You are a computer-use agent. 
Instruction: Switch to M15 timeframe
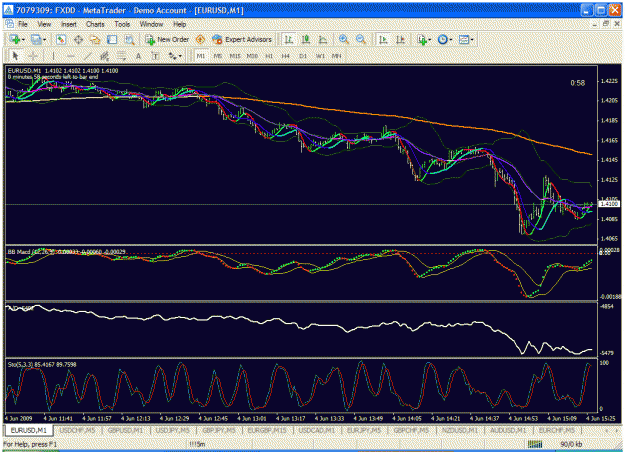click(x=235, y=56)
